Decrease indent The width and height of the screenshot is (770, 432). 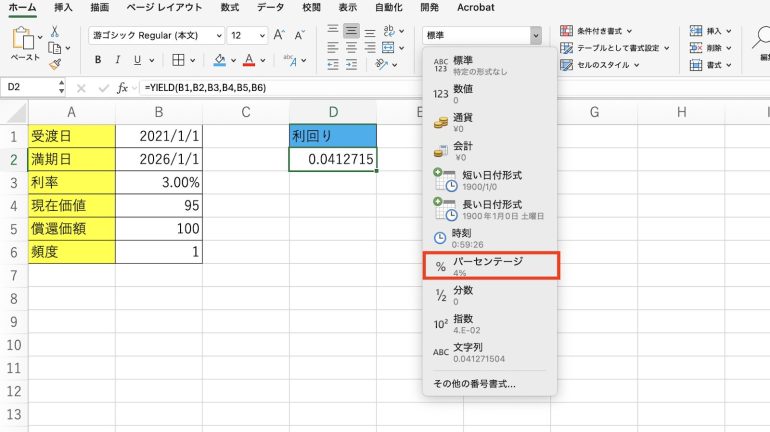point(333,64)
